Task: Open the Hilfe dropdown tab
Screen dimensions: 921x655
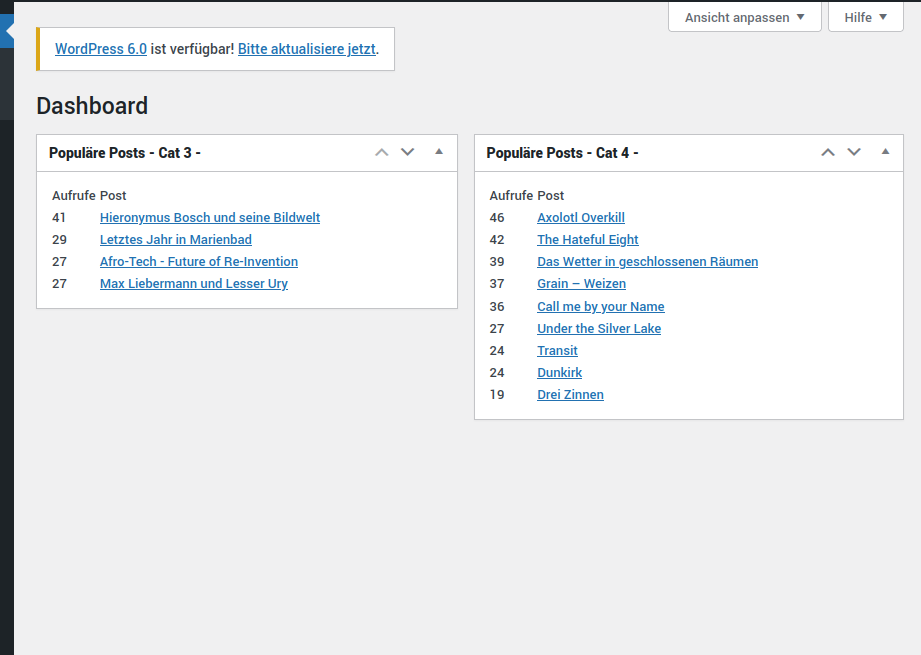Action: click(866, 17)
